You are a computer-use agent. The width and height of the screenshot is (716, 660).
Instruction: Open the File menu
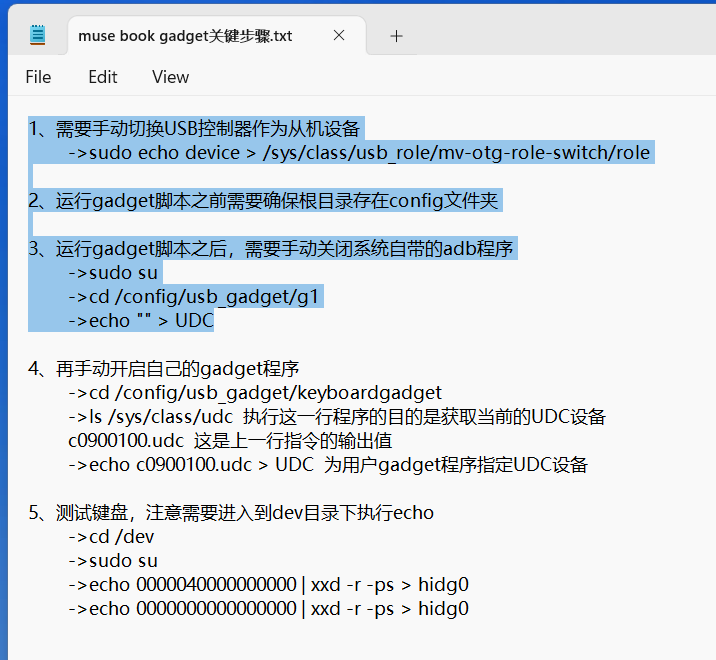[x=38, y=77]
